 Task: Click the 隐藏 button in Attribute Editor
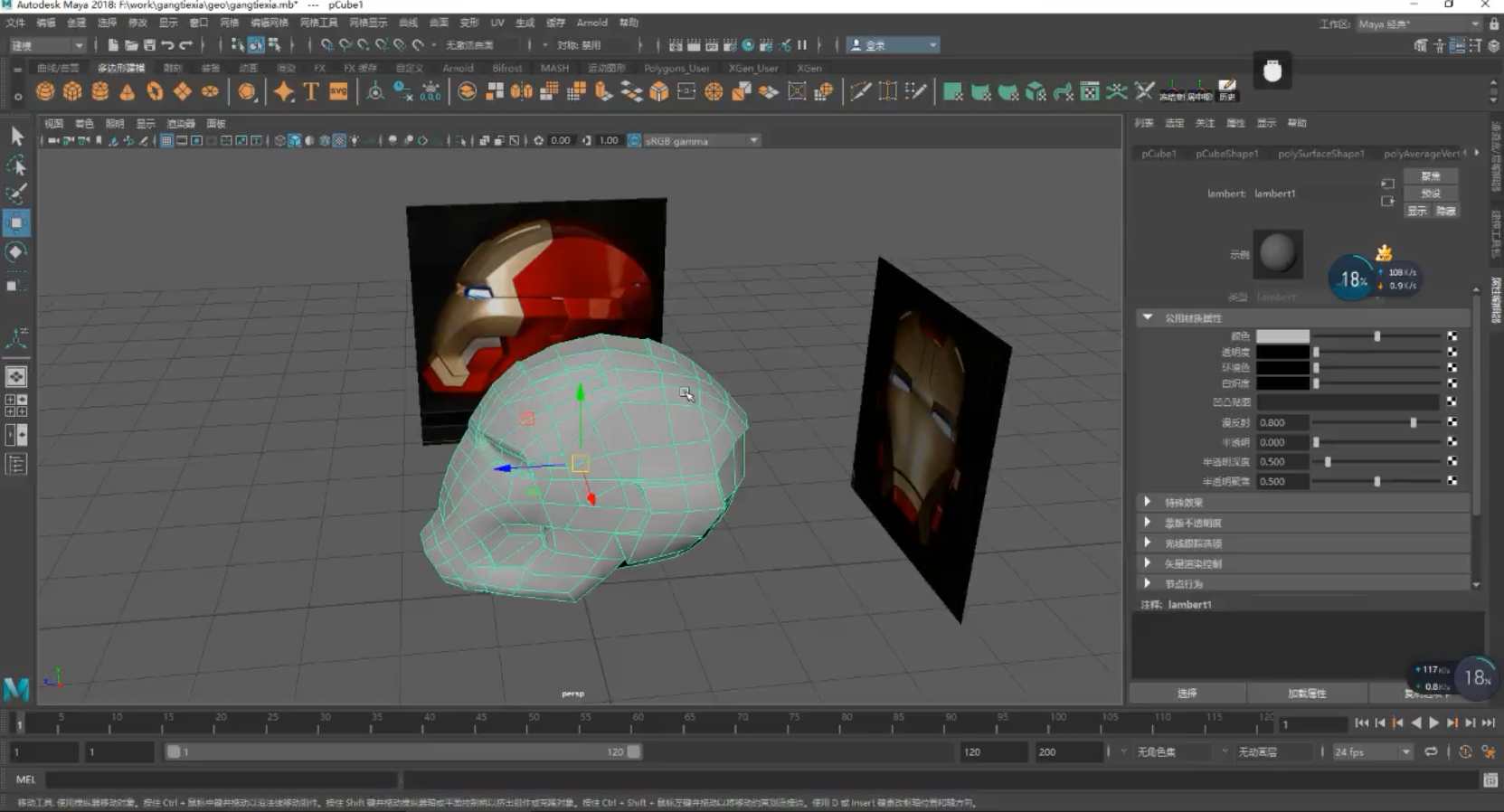[x=1445, y=211]
